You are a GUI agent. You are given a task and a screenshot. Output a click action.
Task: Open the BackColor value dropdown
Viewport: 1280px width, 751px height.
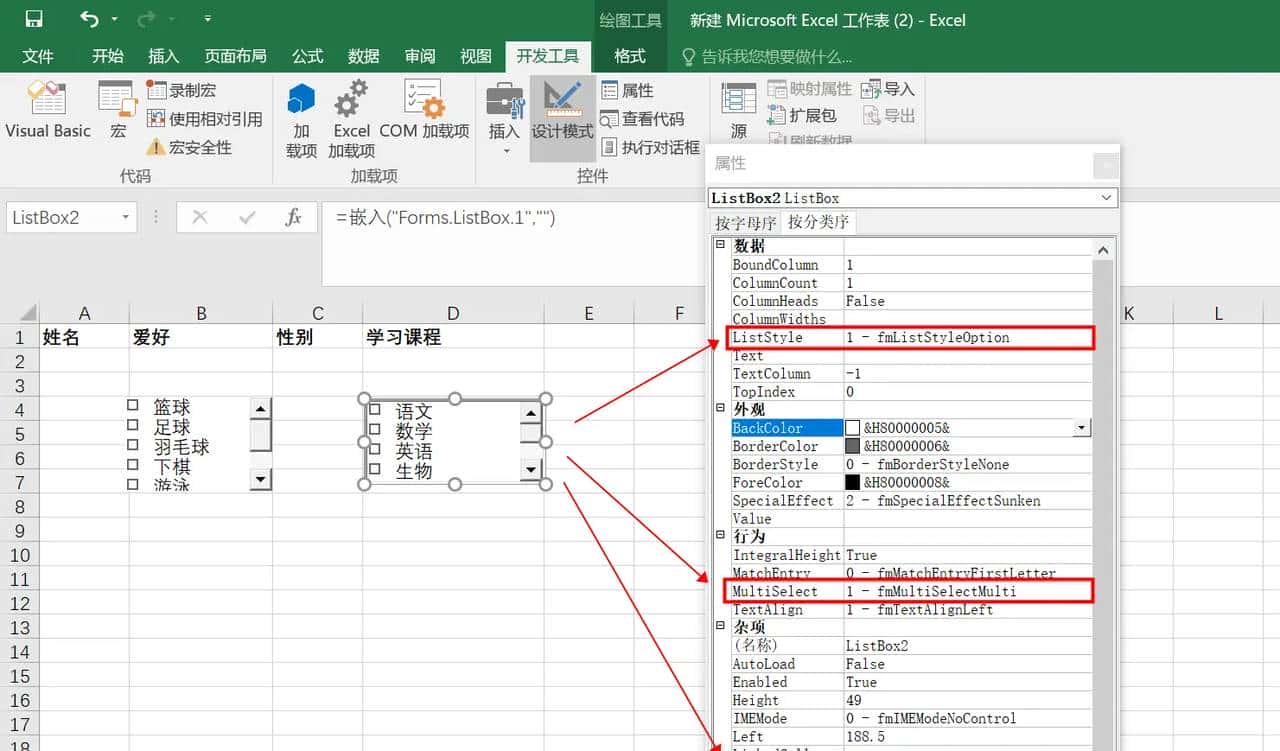pos(1079,427)
